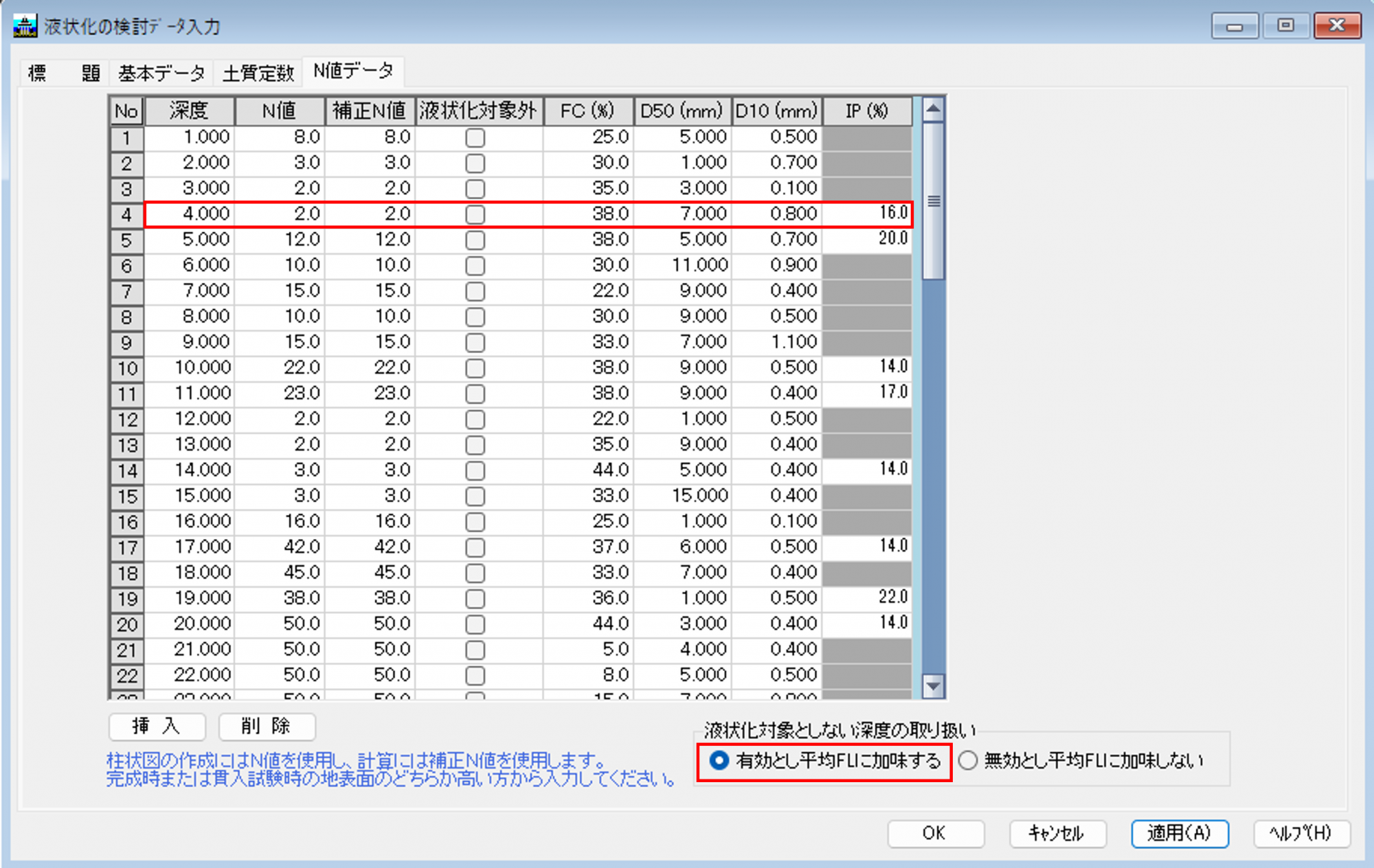
Task: Click scrollbar down arrow in table
Action: point(933,685)
